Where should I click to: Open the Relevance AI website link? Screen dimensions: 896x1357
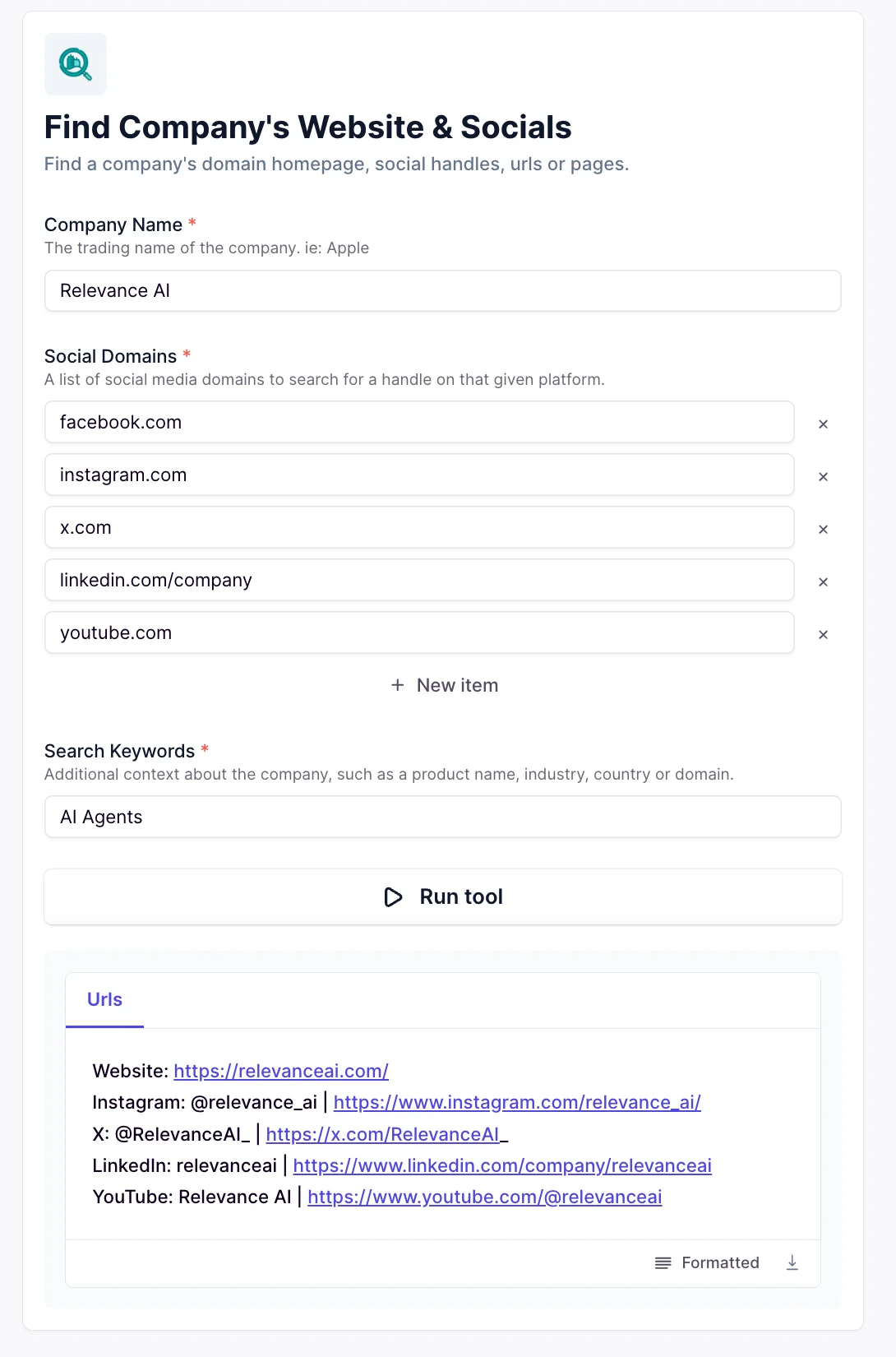click(x=280, y=1071)
